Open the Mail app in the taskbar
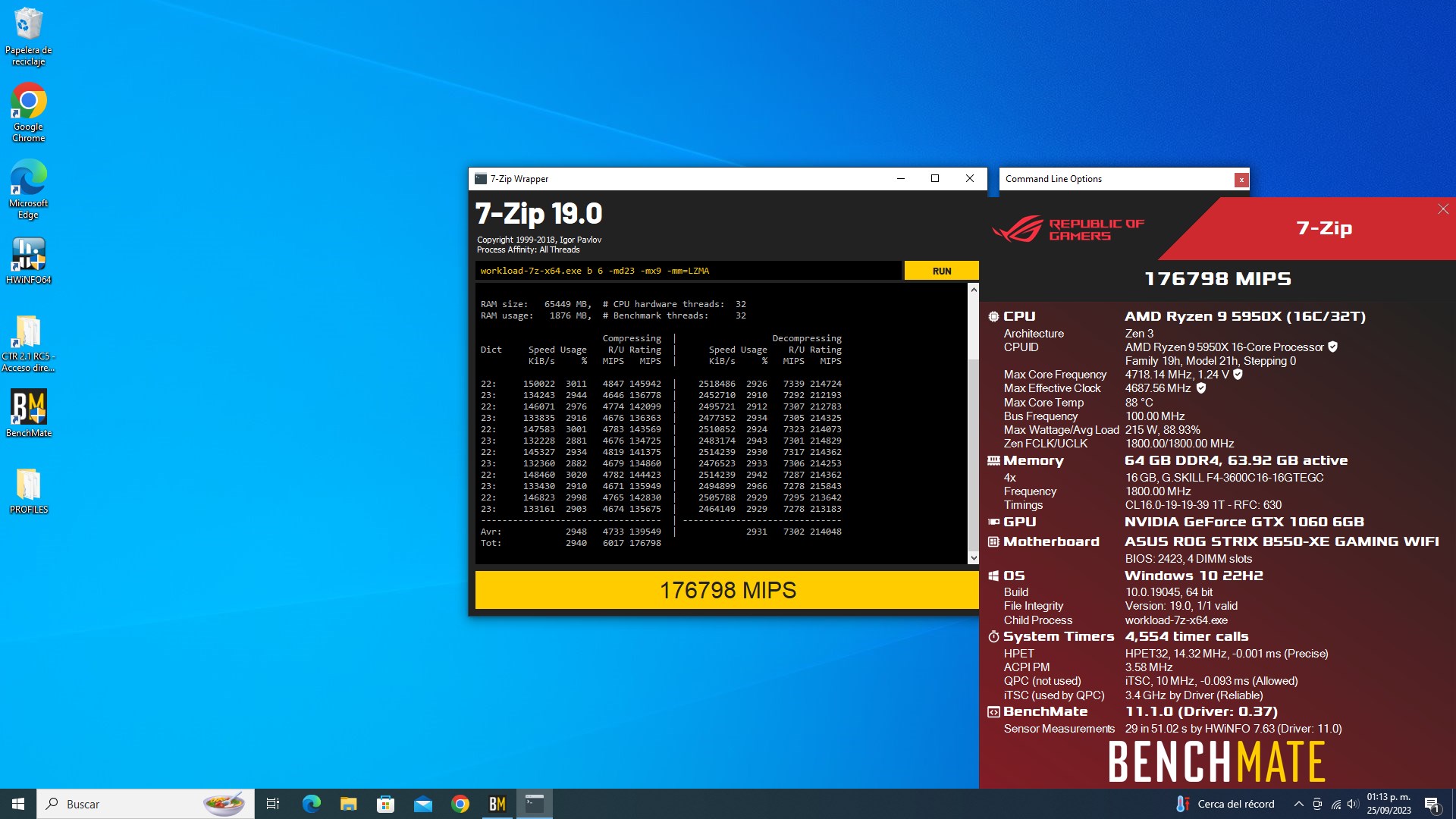This screenshot has height=819, width=1456. (x=422, y=804)
